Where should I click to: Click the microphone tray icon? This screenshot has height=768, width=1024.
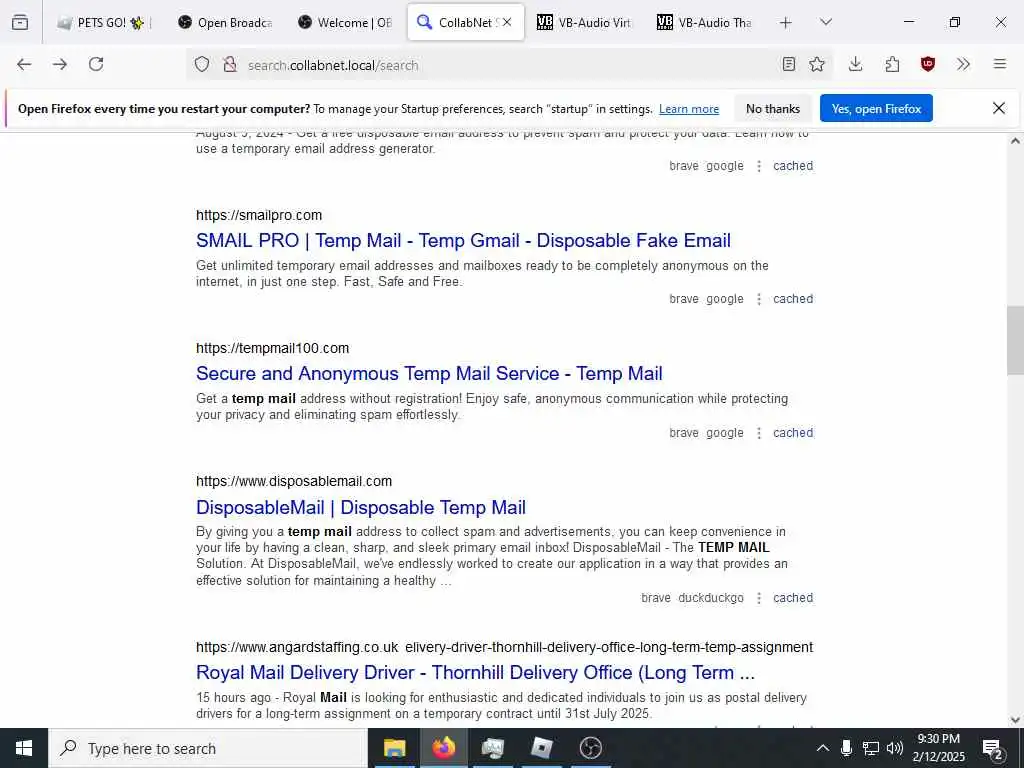coord(846,748)
